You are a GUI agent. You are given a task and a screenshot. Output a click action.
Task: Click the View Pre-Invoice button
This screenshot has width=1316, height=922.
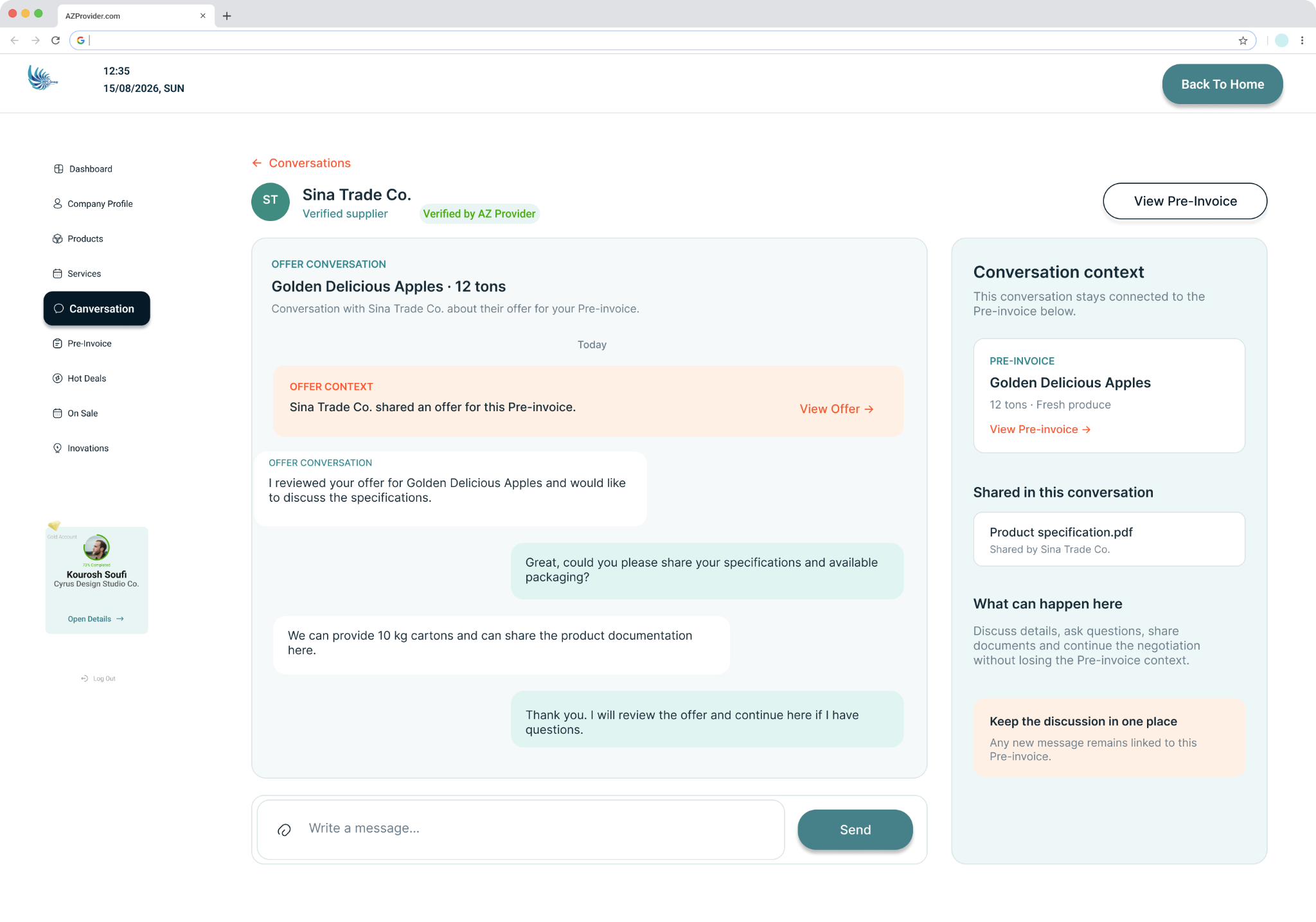coord(1185,201)
